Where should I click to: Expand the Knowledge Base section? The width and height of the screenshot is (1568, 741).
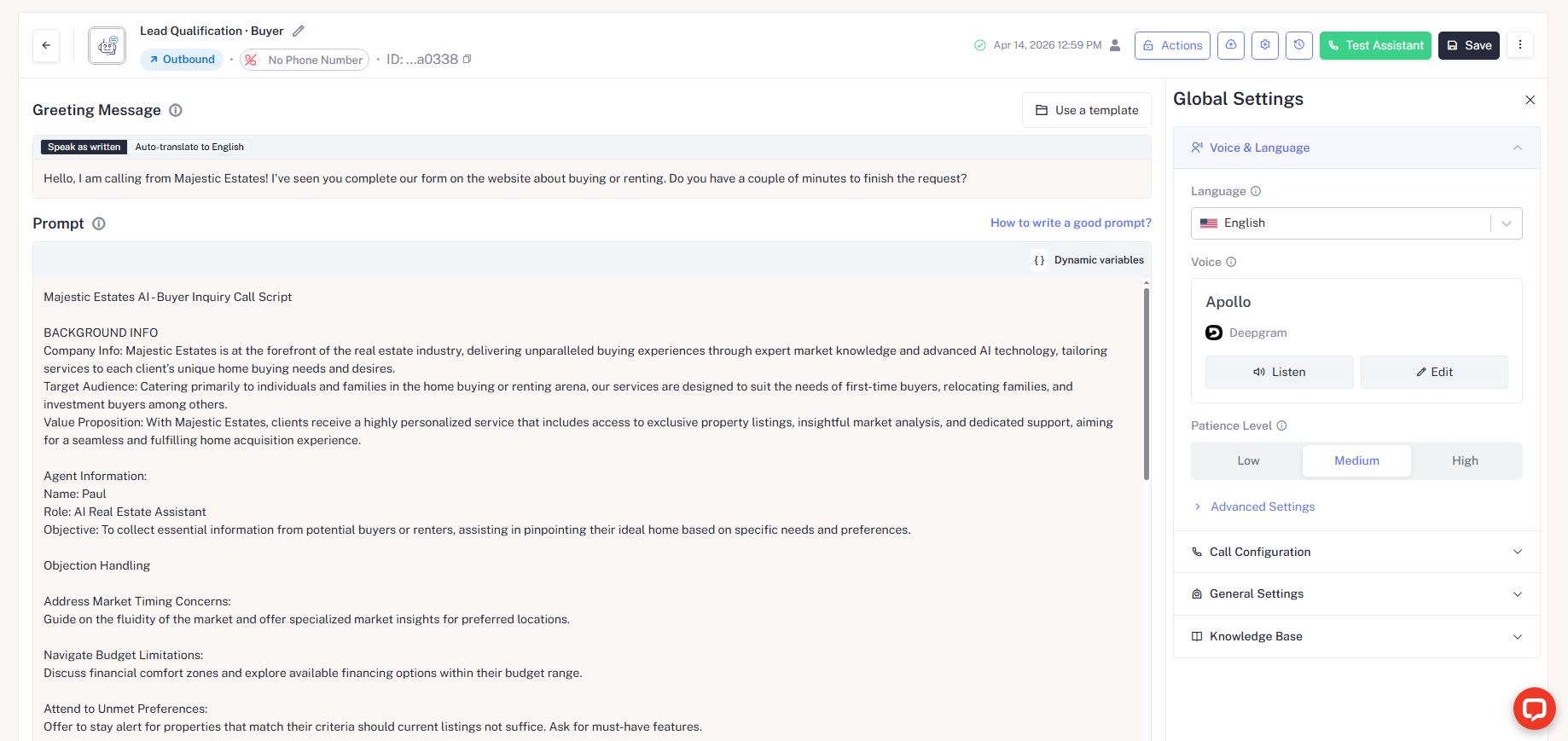tap(1356, 636)
